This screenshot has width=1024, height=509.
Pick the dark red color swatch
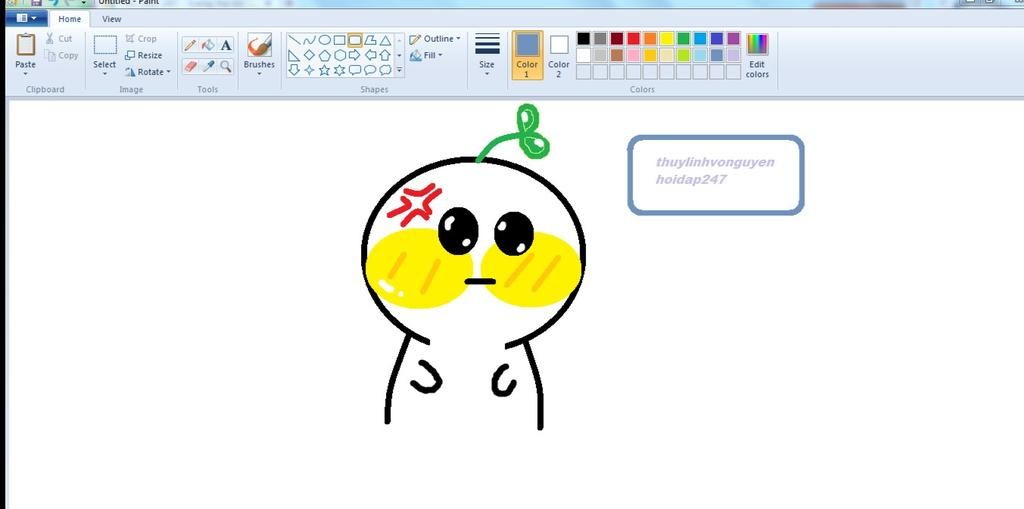tap(617, 39)
